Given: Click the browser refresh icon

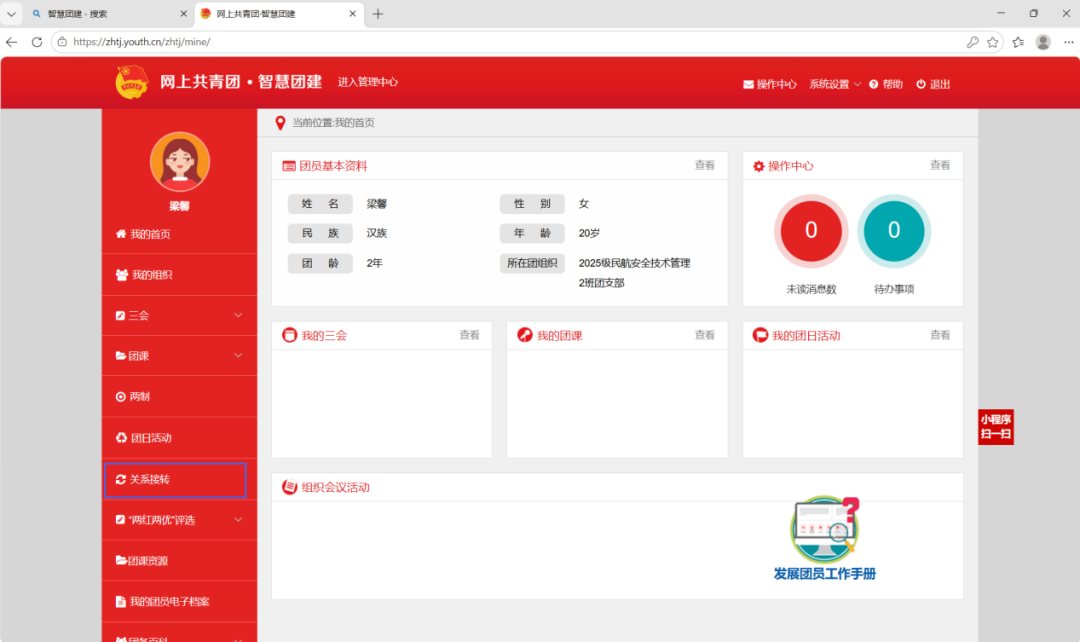Looking at the screenshot, I should tap(37, 42).
